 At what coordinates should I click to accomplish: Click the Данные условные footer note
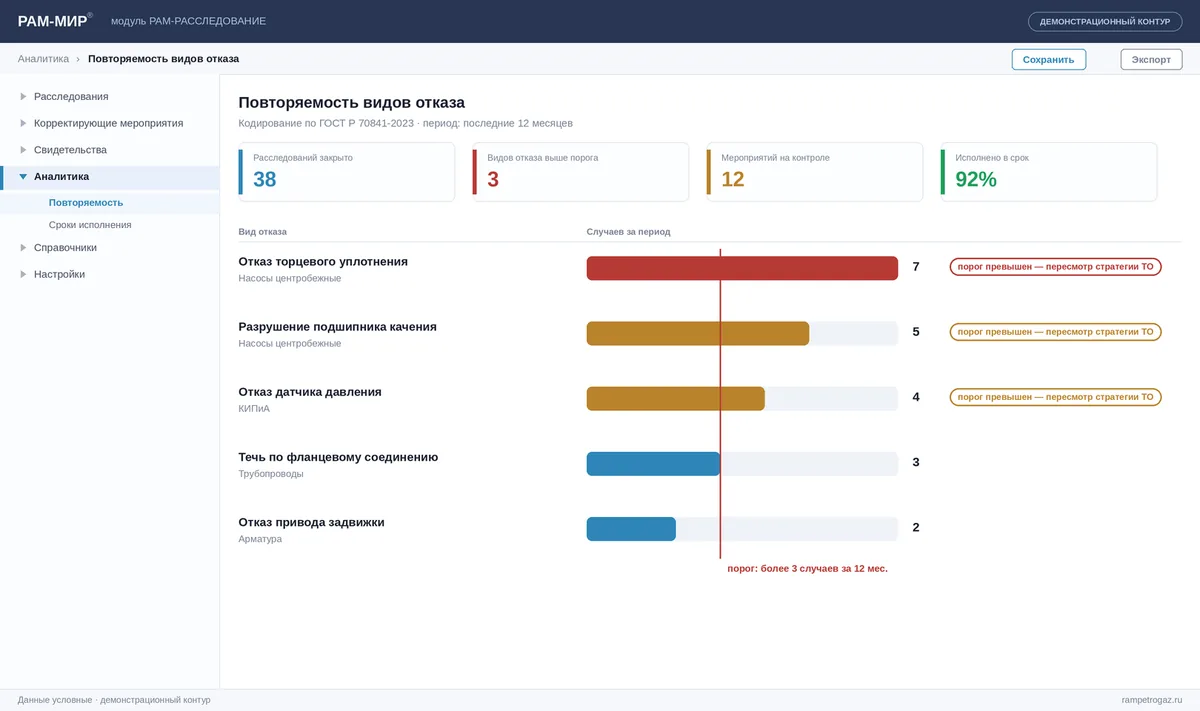114,700
